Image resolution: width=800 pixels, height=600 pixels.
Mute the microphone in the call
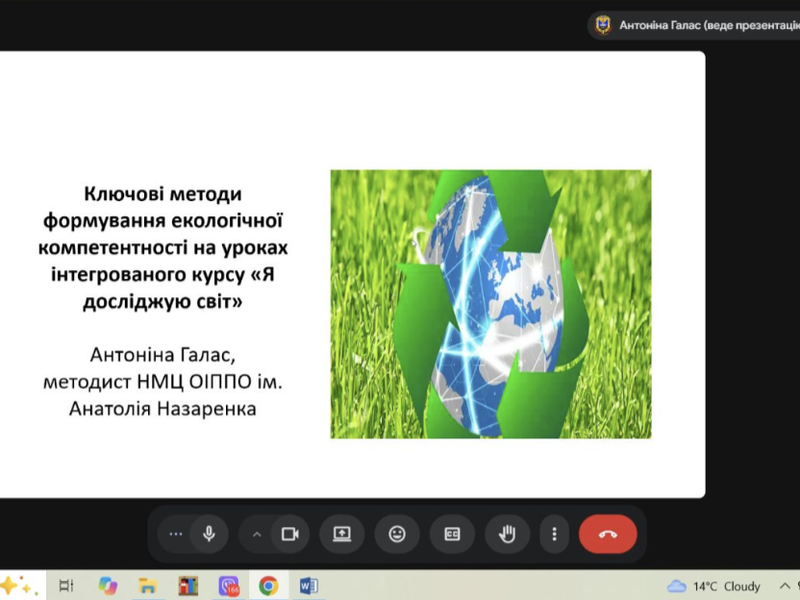pos(209,534)
